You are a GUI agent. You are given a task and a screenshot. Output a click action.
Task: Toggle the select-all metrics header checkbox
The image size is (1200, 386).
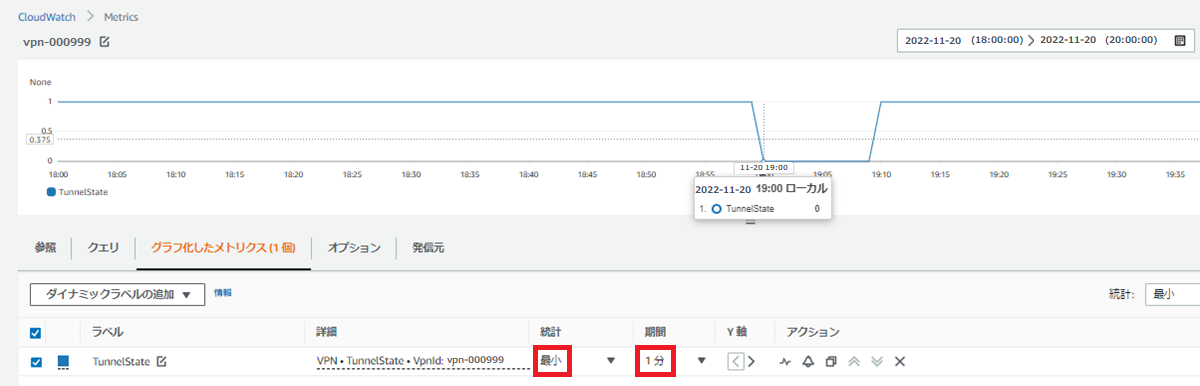[36, 332]
